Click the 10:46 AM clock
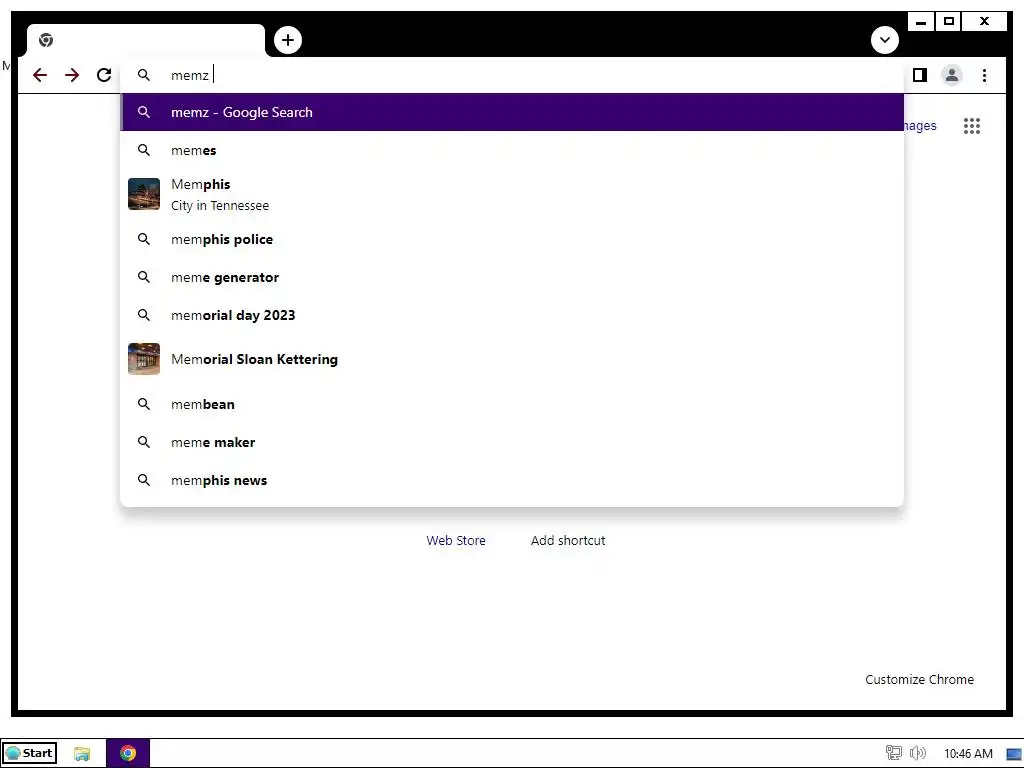Screen dimensions: 1024x768 (x=968, y=754)
